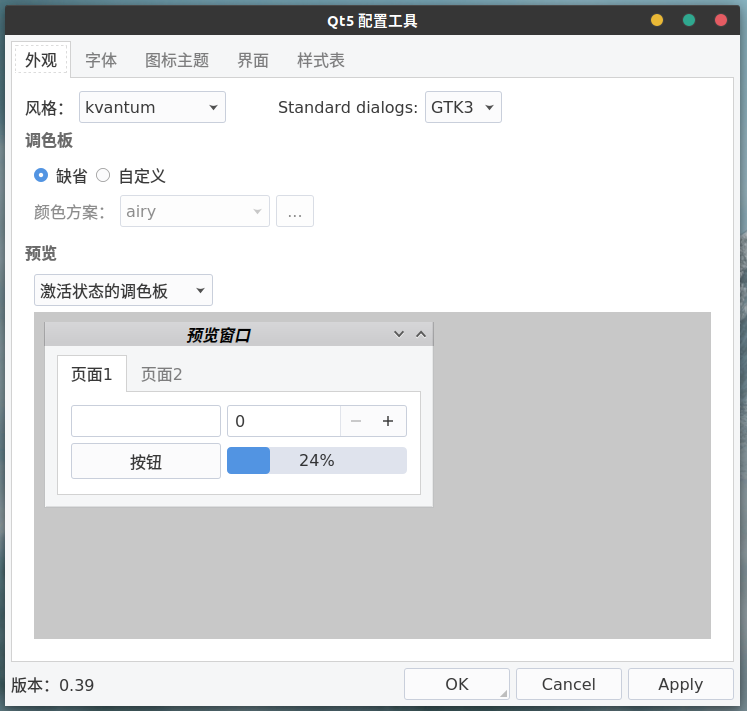Click the ... color scheme browse button
This screenshot has width=747, height=711.
[x=295, y=211]
